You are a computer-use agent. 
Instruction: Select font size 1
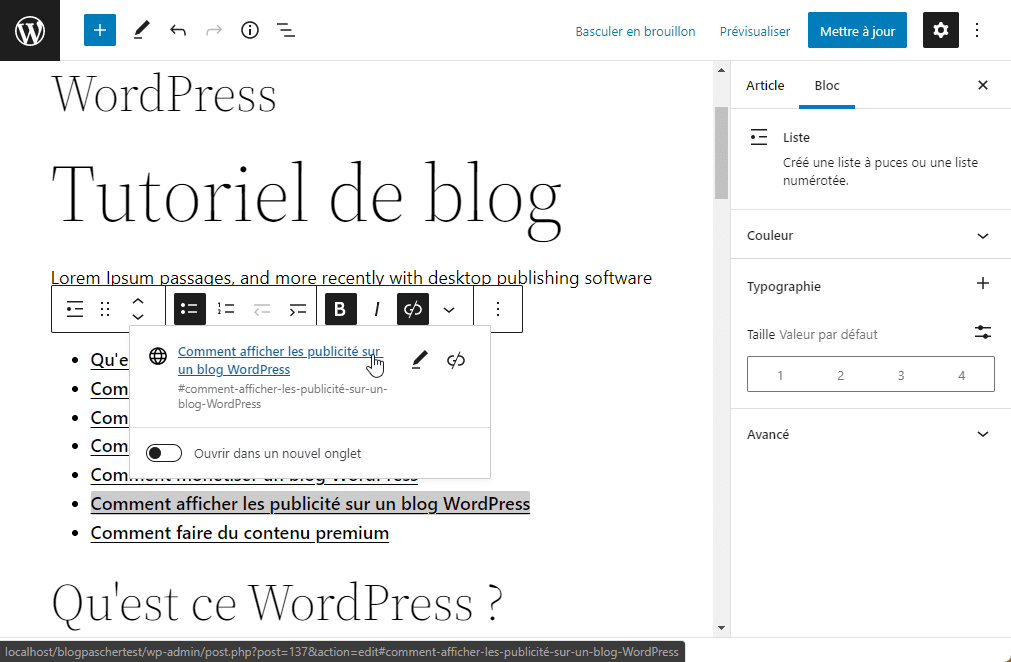[x=780, y=375]
